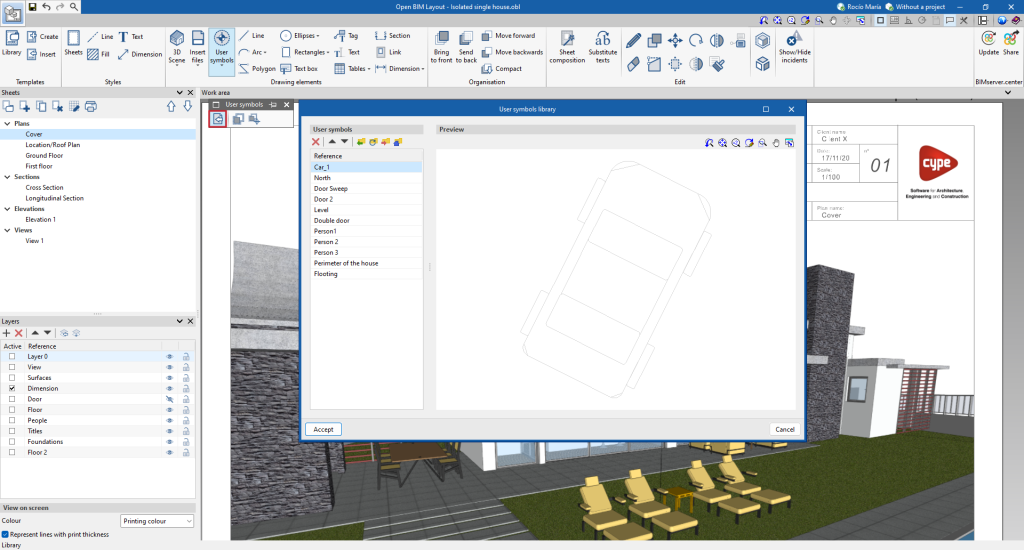The image size is (1024, 550).
Task: Open the Printing colour dropdown
Action: click(157, 521)
